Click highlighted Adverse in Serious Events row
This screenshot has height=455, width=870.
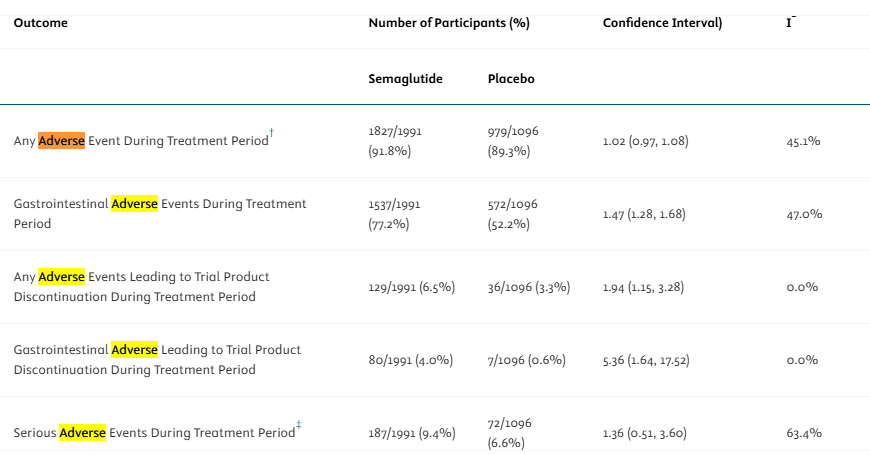pos(82,433)
